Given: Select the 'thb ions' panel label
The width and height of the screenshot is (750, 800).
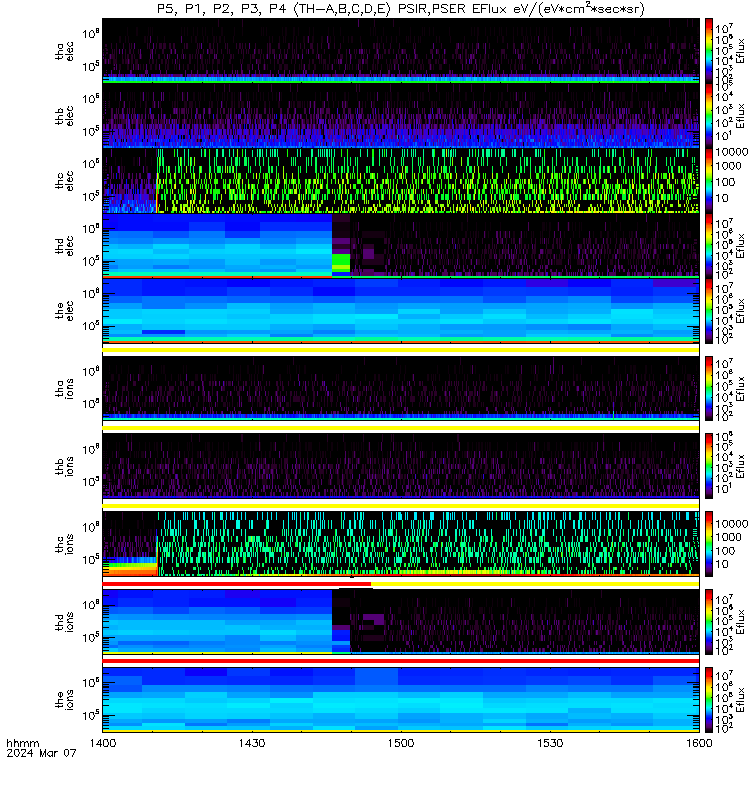Looking at the screenshot, I should 64,466.
